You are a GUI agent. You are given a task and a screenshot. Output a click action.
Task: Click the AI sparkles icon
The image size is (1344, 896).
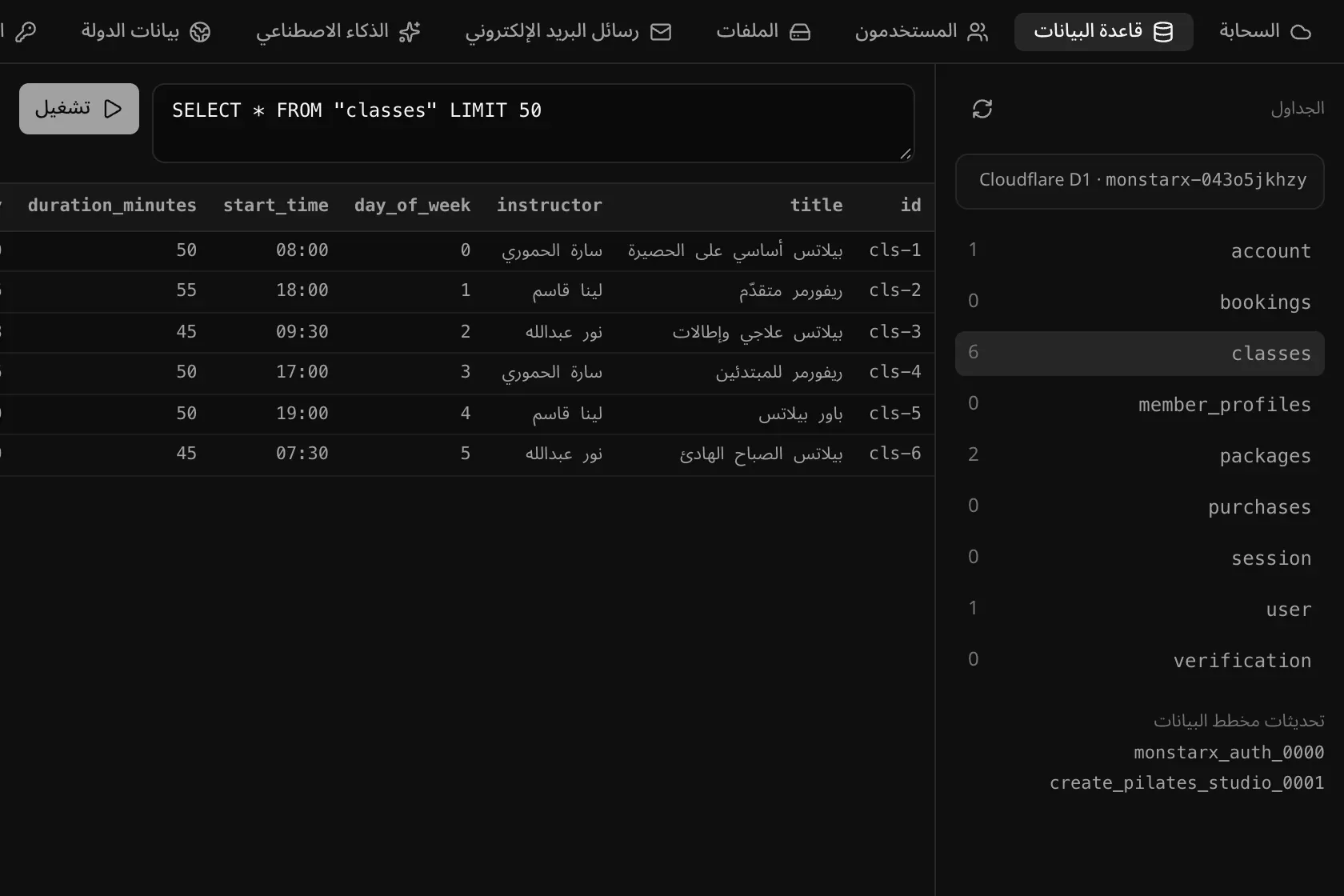click(410, 32)
